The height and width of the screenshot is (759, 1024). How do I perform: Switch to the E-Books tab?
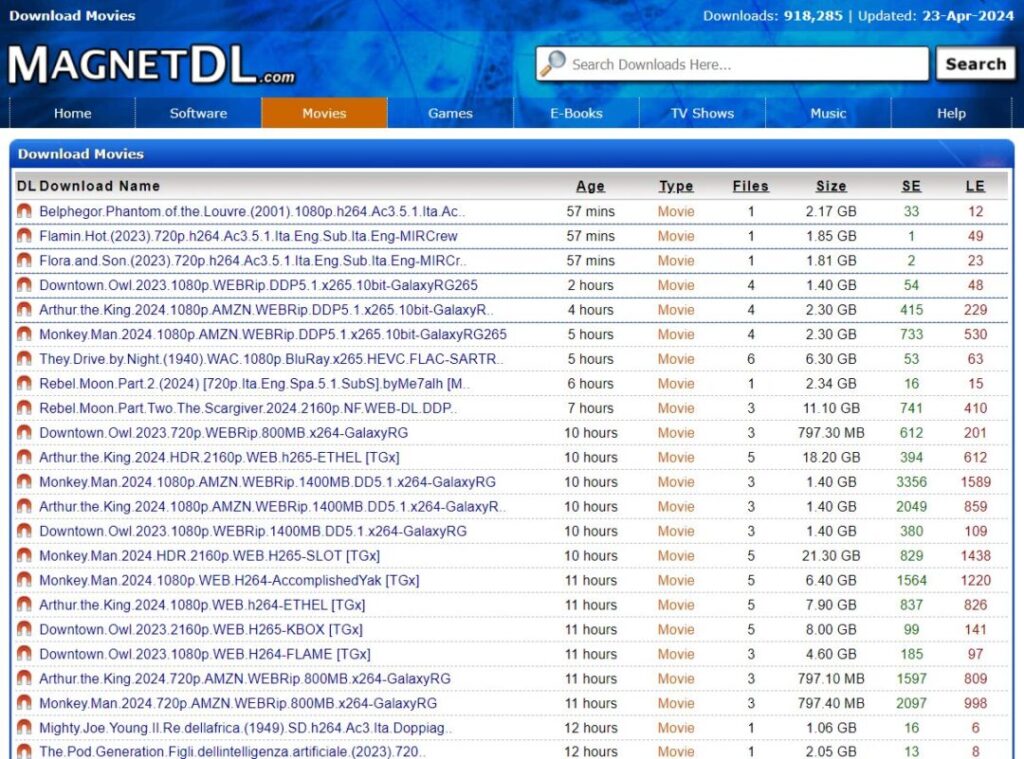576,113
